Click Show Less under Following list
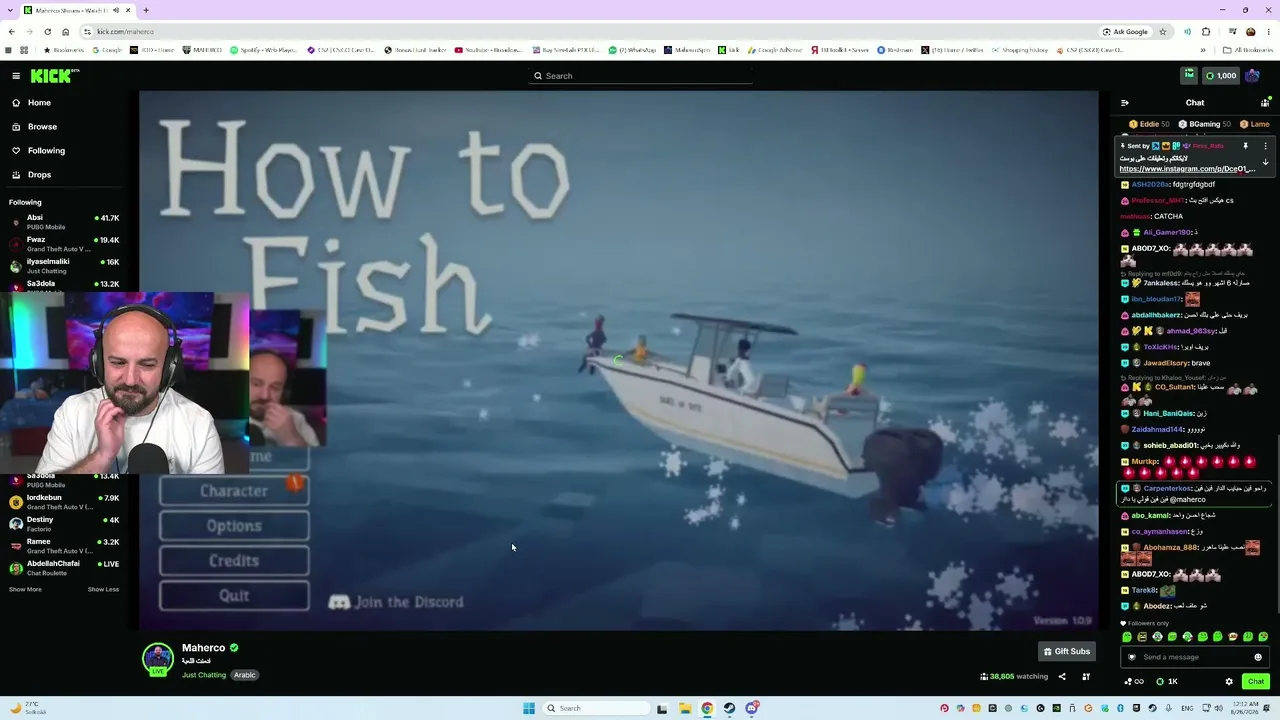 tap(103, 589)
